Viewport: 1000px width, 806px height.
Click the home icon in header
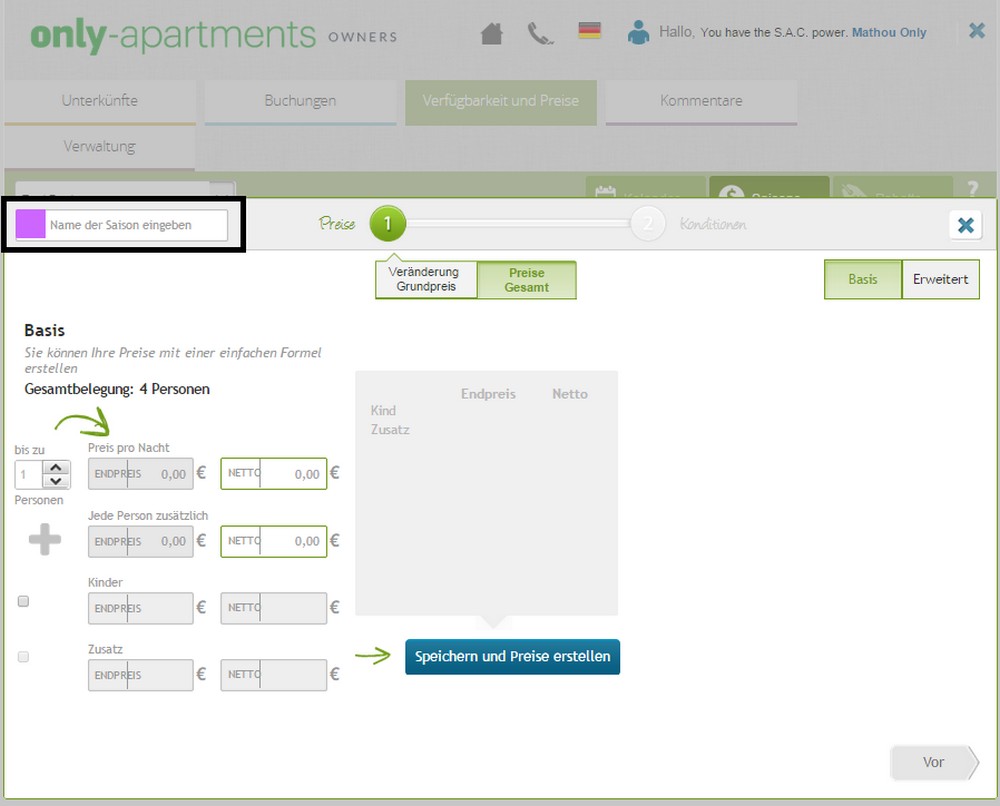pyautogui.click(x=491, y=33)
